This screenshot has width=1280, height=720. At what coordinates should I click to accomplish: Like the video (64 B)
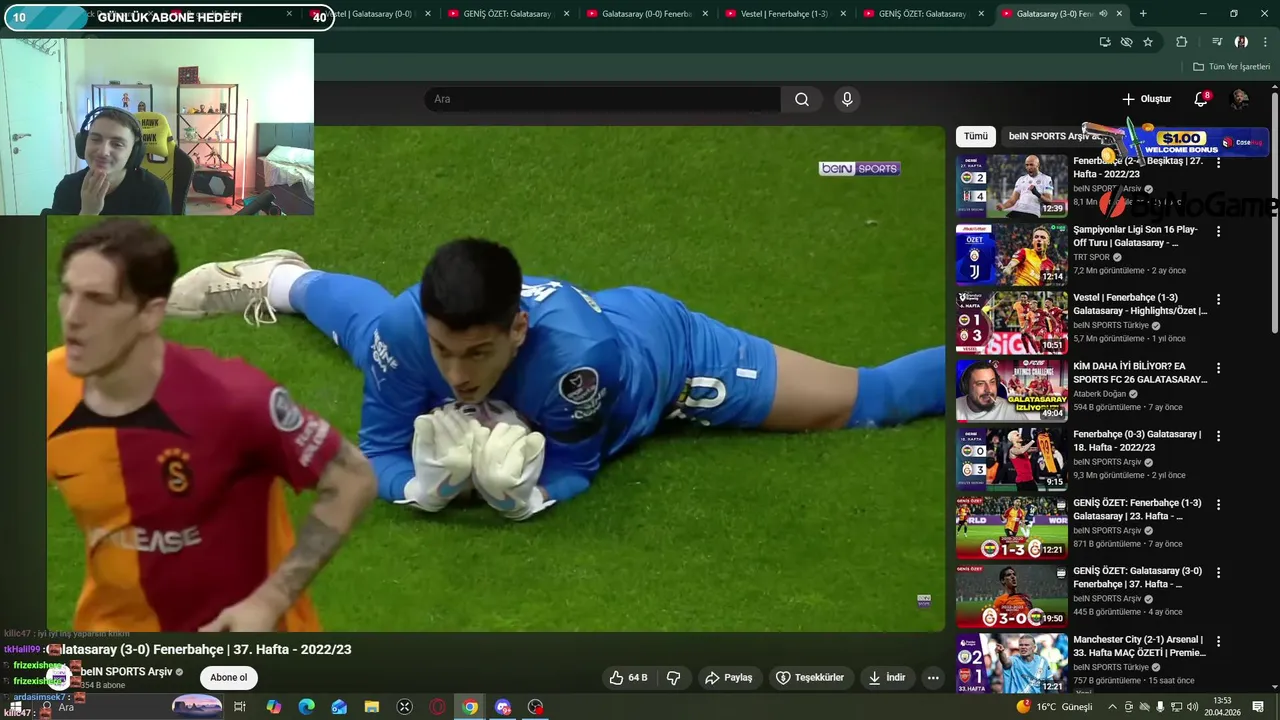click(628, 677)
